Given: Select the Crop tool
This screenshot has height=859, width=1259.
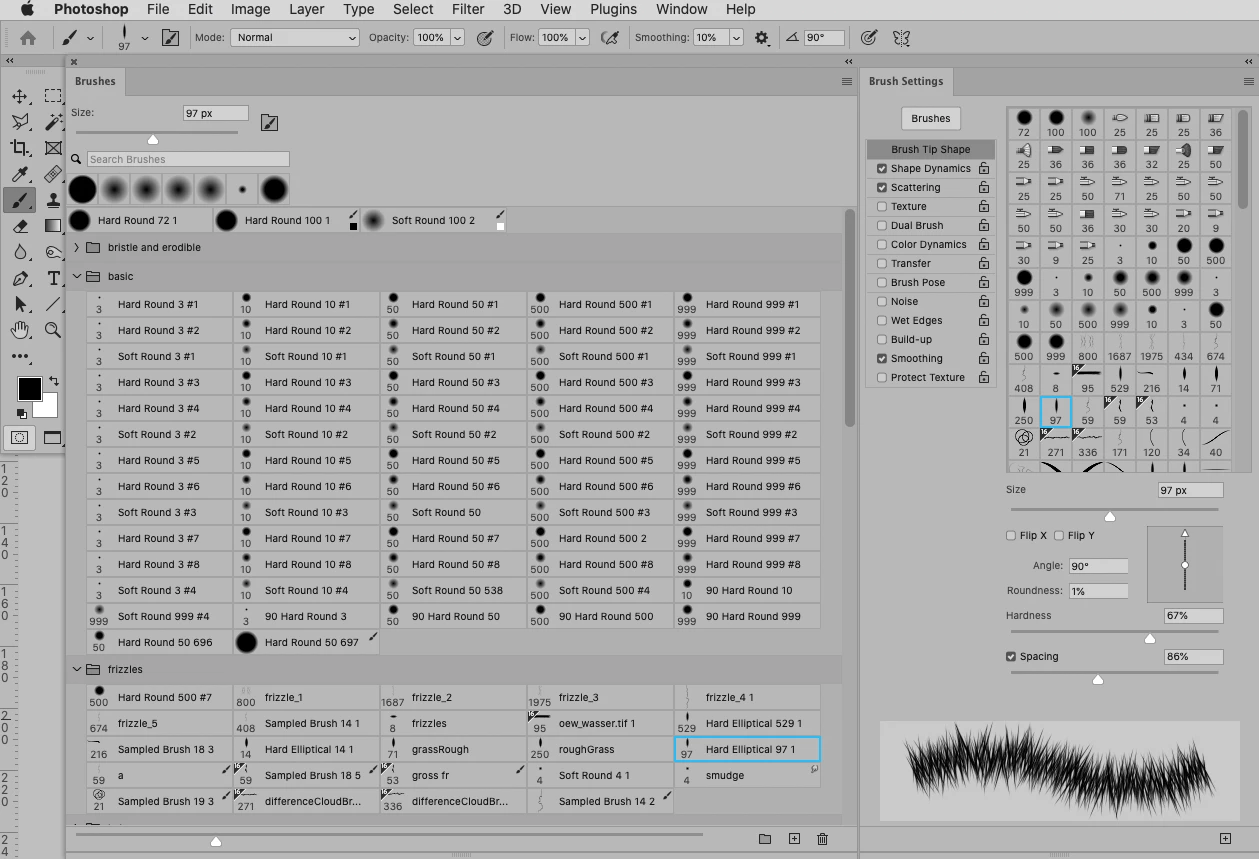Looking at the screenshot, I should 19,148.
